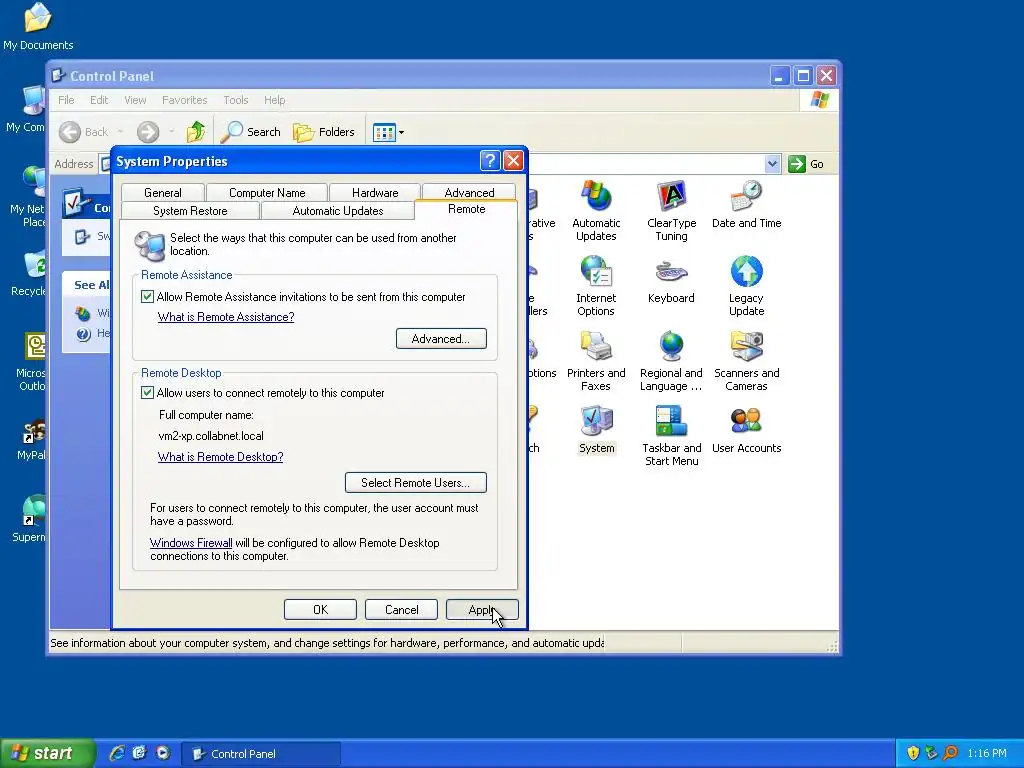Open the File menu
Viewport: 1024px width, 768px height.
click(66, 100)
